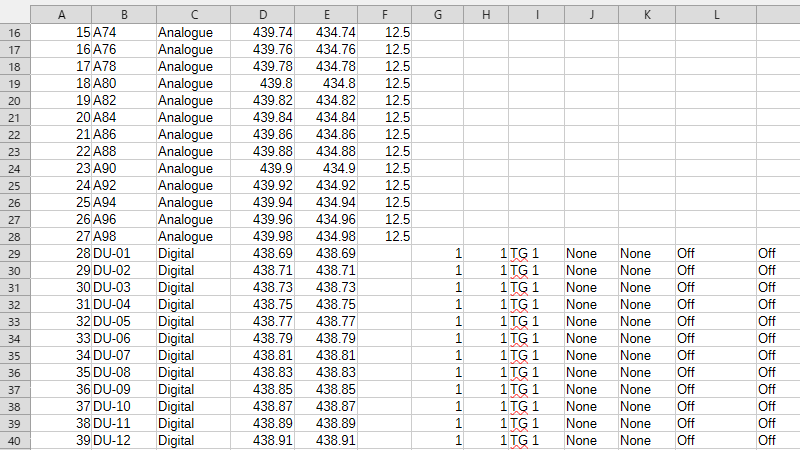Select row 40 header
This screenshot has height=450, width=800.
pyautogui.click(x=15, y=440)
